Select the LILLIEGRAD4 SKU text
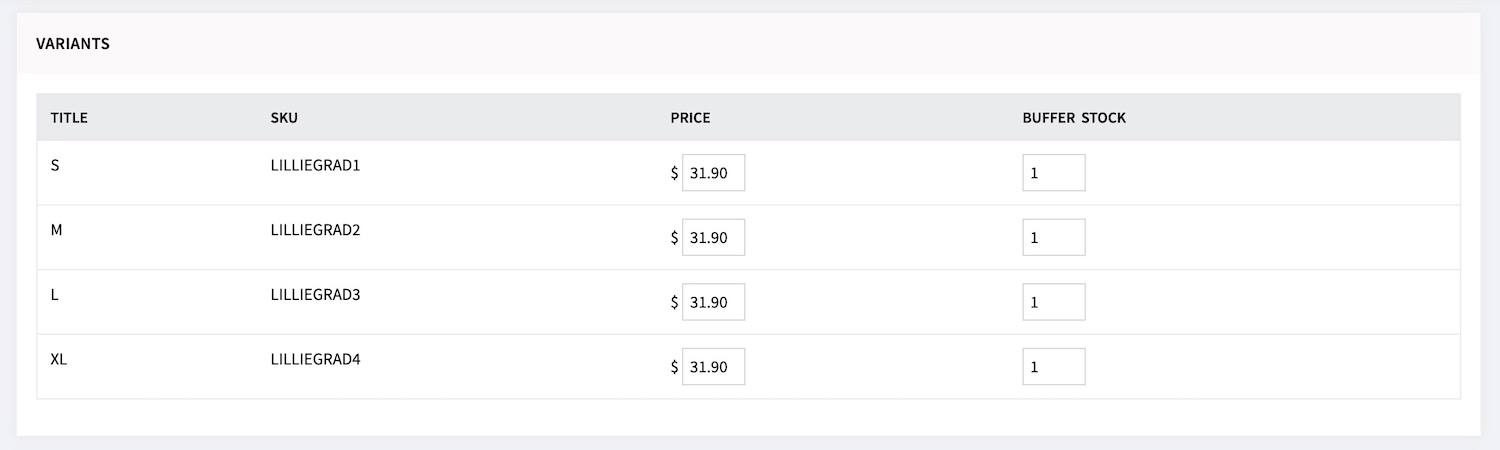Image resolution: width=1500 pixels, height=450 pixels. (x=315, y=359)
